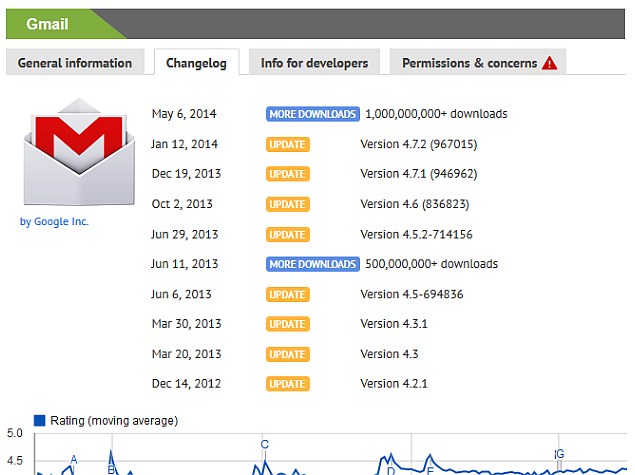
Task: Select the date 'Oct 2, 2013'
Action: [x=182, y=204]
